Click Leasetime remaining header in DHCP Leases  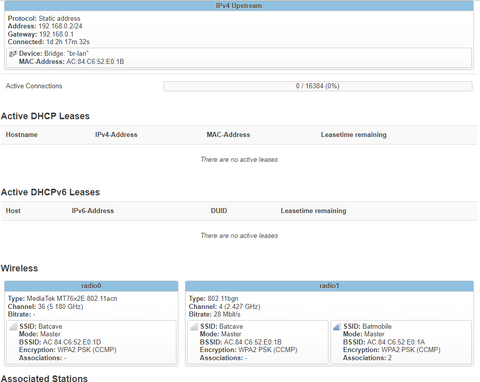tap(354, 135)
